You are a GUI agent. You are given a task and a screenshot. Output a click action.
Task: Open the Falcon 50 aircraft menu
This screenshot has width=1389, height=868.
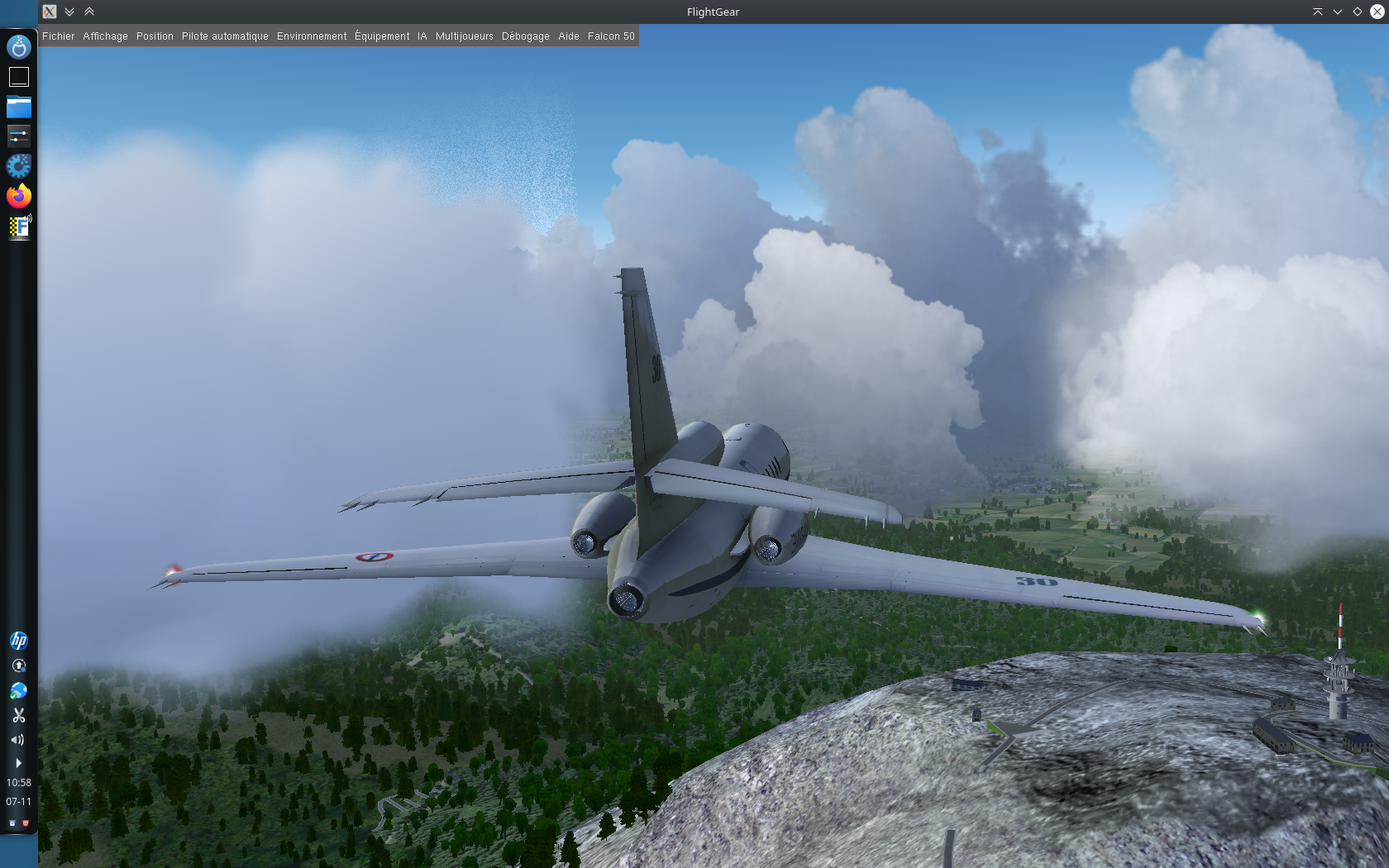tap(611, 36)
